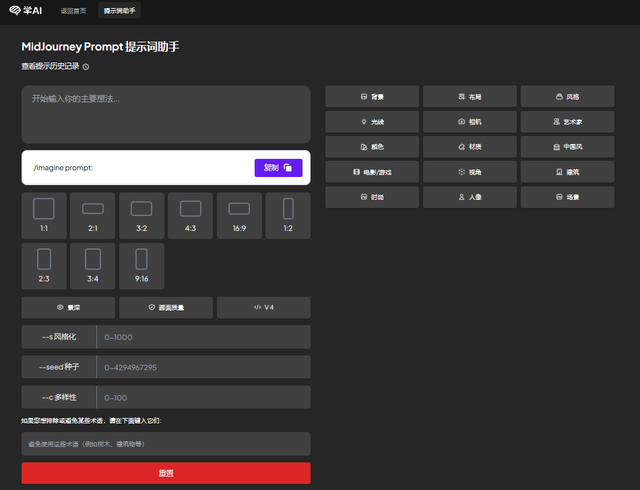Expand the 画面质量 image quality options
Screen dimensions: 640x490
(166, 307)
